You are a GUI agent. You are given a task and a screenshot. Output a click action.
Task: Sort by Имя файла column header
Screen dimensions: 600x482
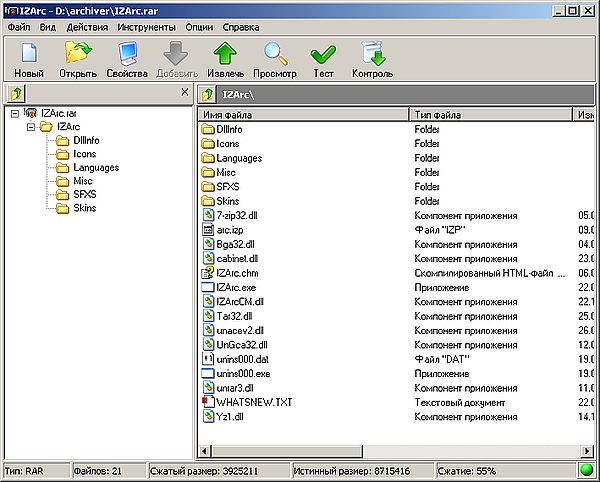click(x=304, y=114)
